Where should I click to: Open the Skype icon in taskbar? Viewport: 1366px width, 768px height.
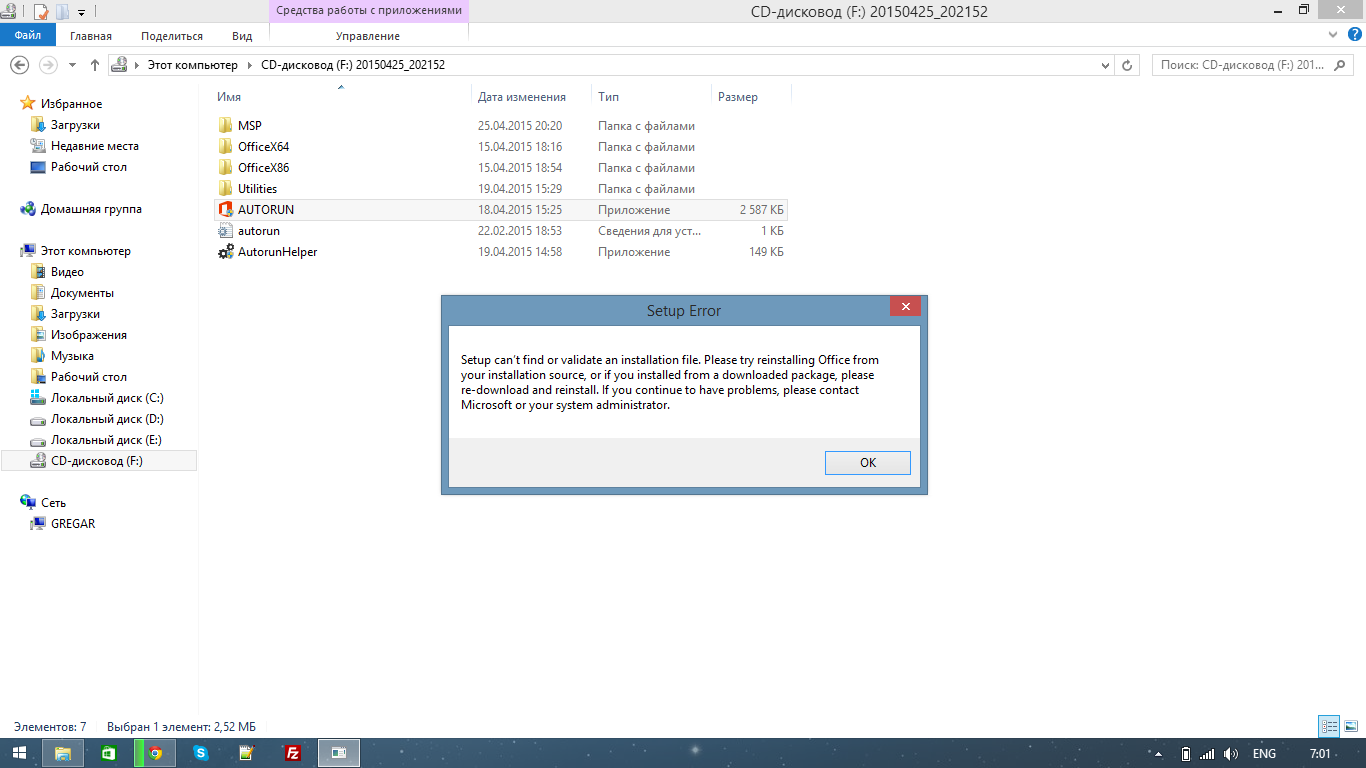click(x=201, y=753)
